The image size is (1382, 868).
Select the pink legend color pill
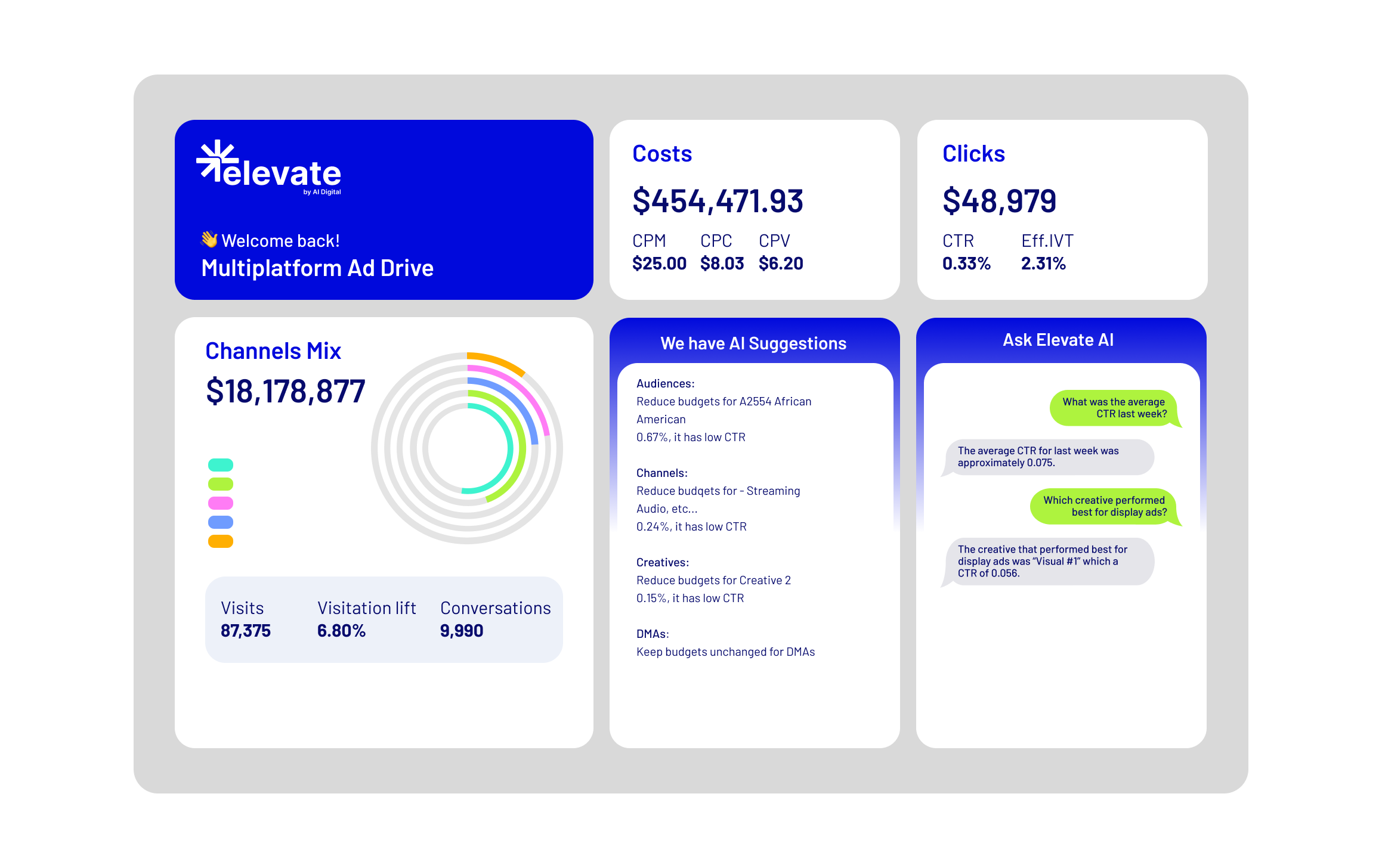pyautogui.click(x=220, y=503)
